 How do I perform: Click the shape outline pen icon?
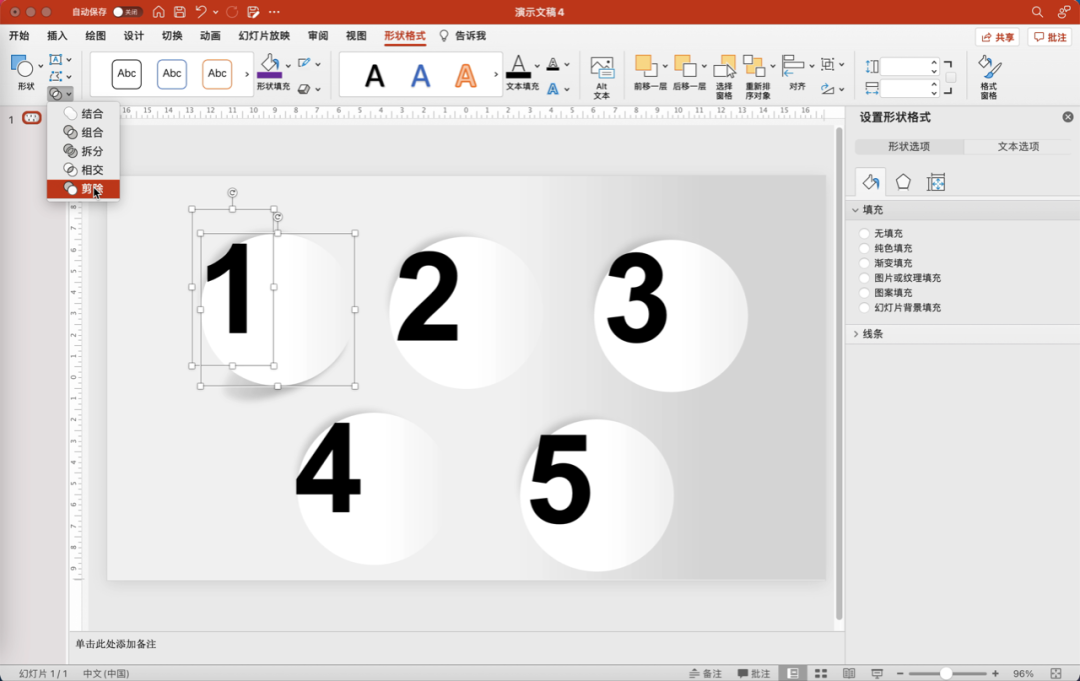point(304,63)
